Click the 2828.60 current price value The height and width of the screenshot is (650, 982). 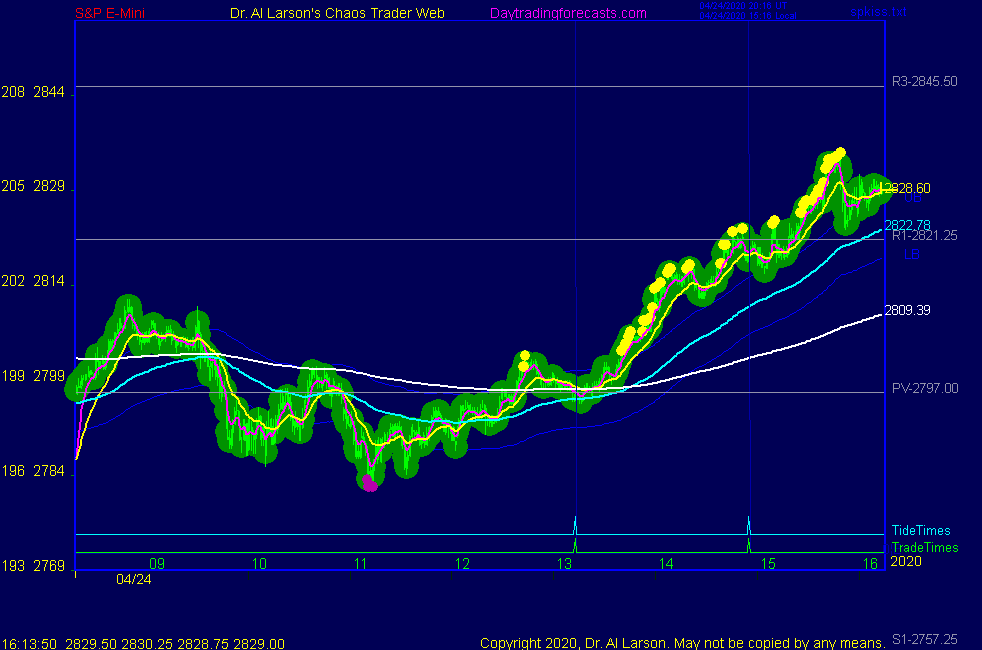906,188
